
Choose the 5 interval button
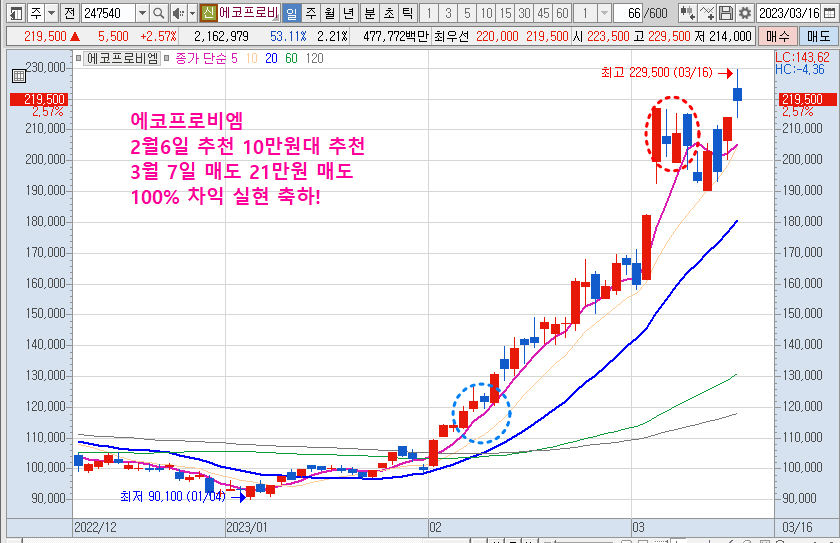tap(467, 13)
